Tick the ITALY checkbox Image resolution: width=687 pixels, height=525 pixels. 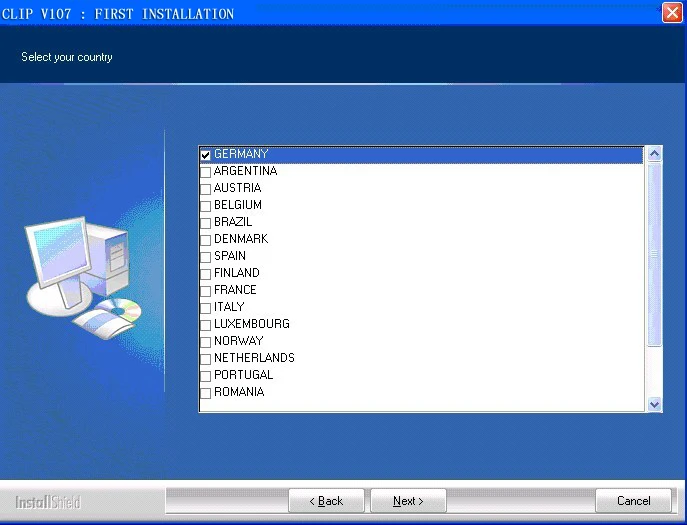coord(205,308)
